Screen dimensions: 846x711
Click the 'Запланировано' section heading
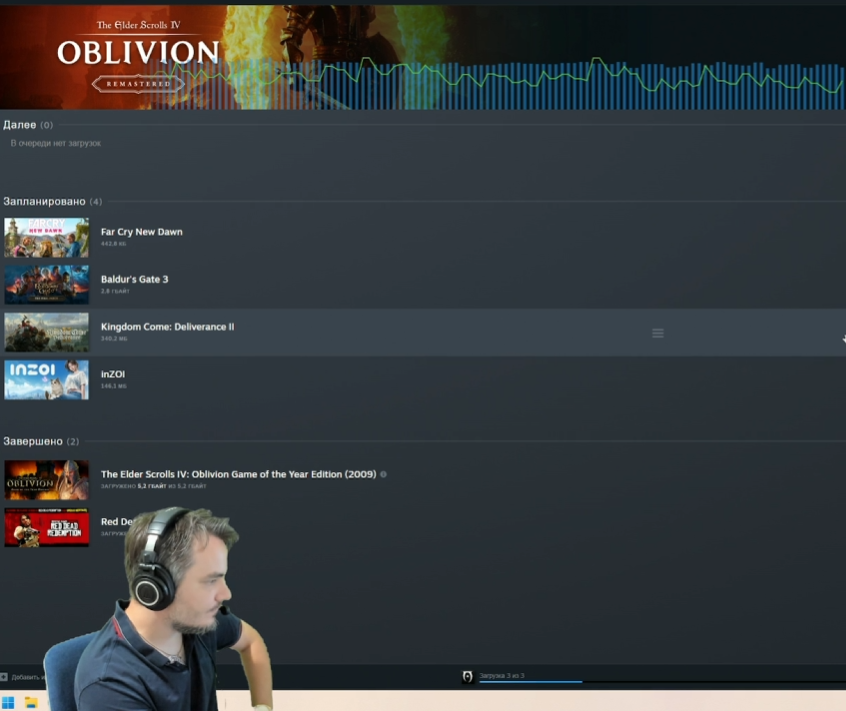click(x=44, y=202)
